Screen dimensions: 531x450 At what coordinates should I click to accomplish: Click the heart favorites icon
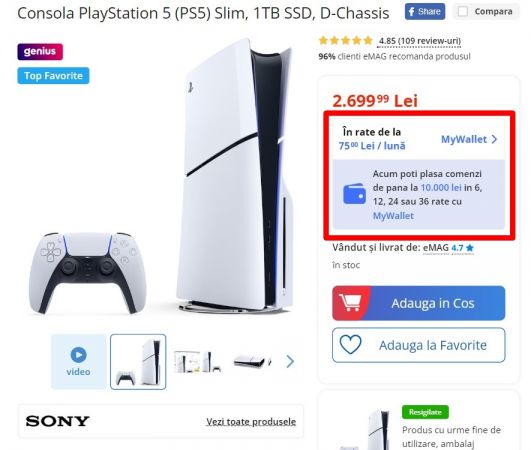tap(351, 345)
